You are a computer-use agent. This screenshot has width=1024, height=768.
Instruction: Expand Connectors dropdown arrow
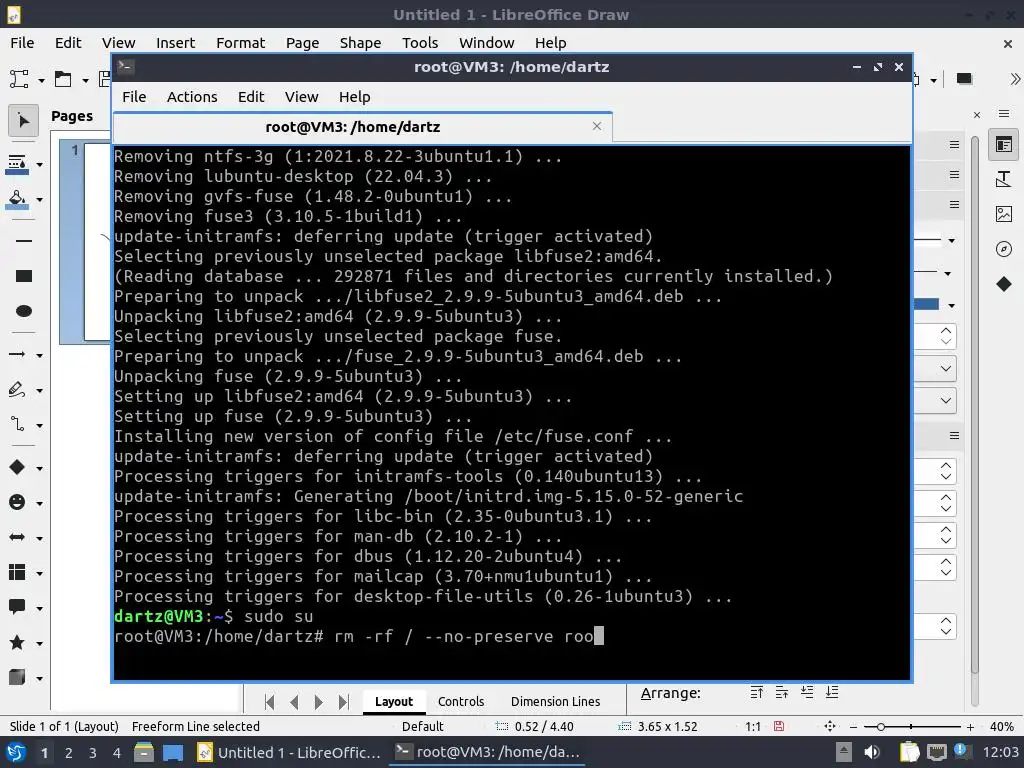(x=40, y=426)
